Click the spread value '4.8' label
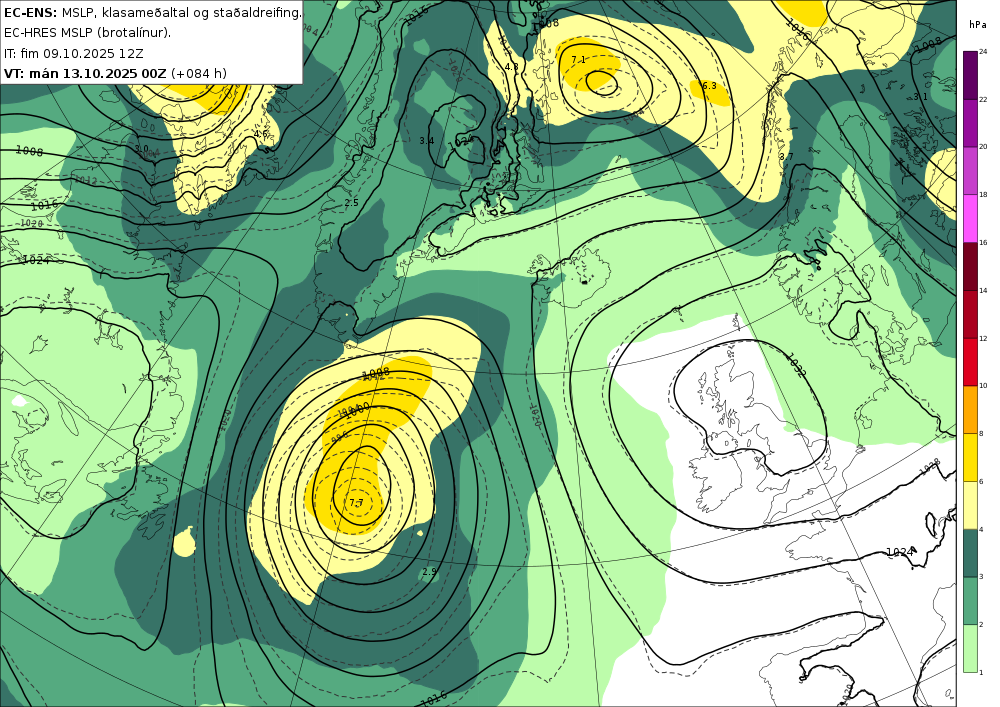Screen dimensions: 1000x707 511,67
